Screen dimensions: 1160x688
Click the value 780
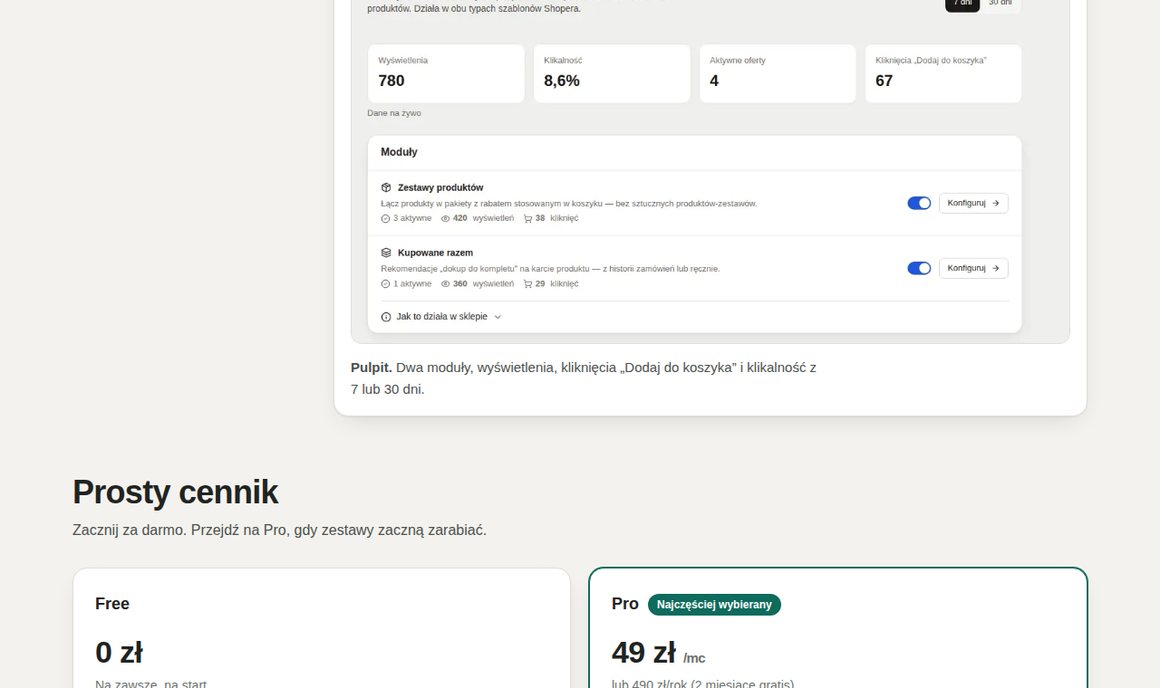(x=391, y=81)
